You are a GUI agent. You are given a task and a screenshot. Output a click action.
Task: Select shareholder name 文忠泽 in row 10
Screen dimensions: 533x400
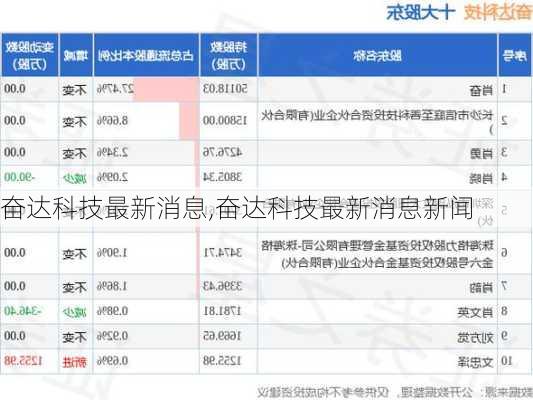475,362
